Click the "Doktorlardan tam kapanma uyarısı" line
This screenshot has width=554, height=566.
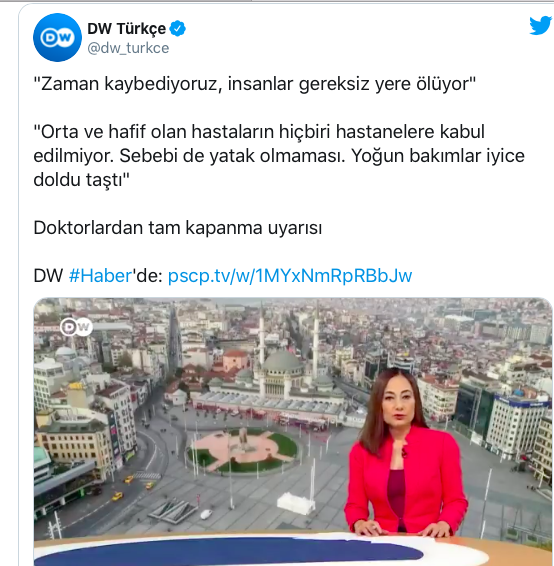tap(178, 228)
